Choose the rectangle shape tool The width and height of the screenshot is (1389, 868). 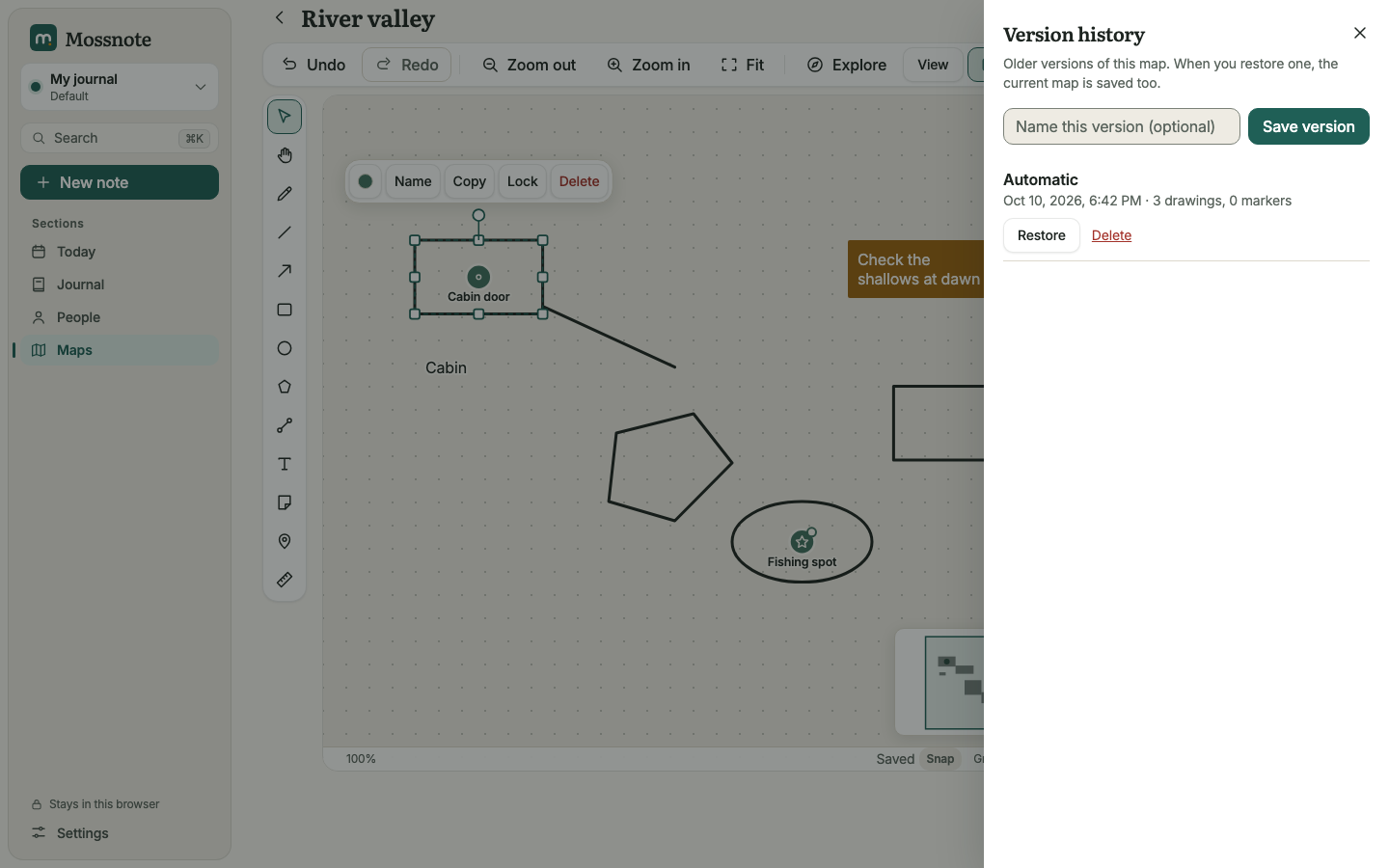point(285,310)
